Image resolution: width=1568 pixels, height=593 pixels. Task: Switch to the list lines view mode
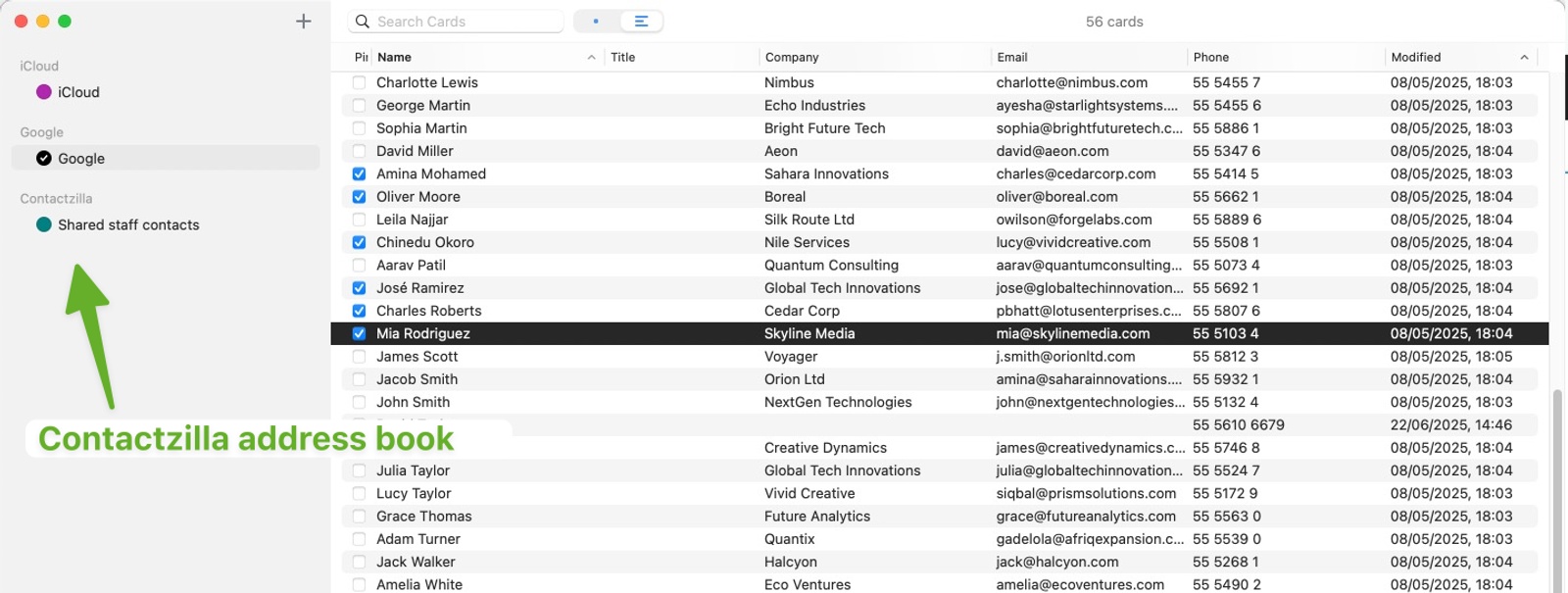641,21
